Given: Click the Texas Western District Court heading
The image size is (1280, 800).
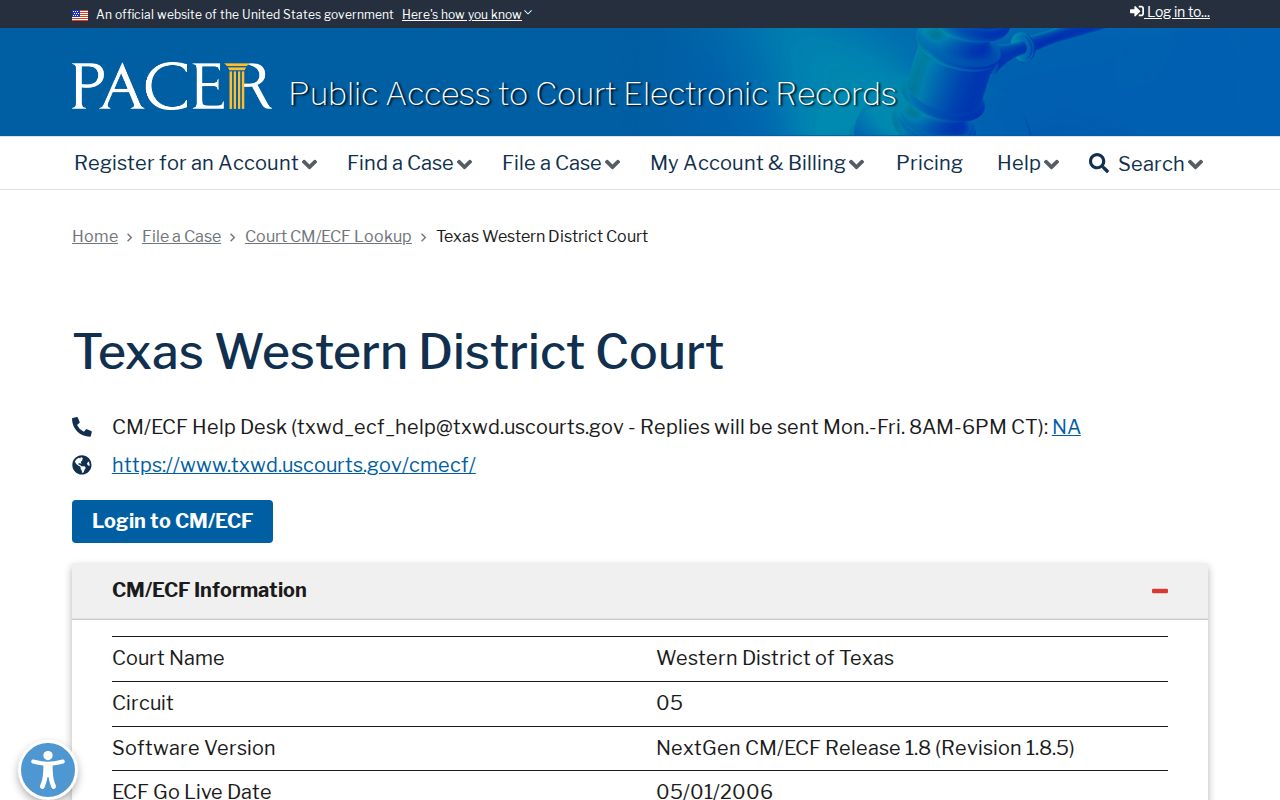Looking at the screenshot, I should pos(398,352).
